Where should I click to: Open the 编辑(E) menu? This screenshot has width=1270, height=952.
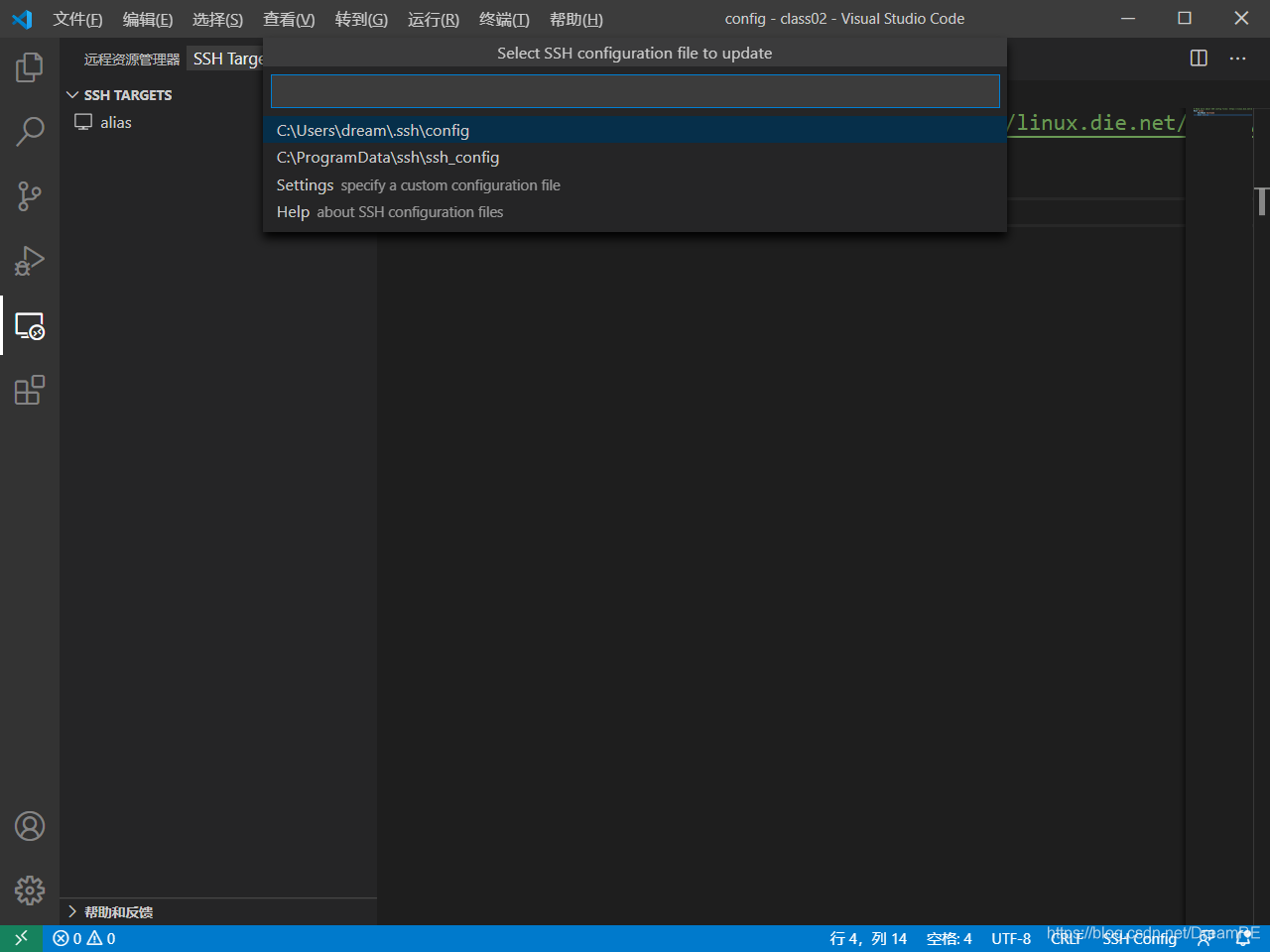pos(148,19)
